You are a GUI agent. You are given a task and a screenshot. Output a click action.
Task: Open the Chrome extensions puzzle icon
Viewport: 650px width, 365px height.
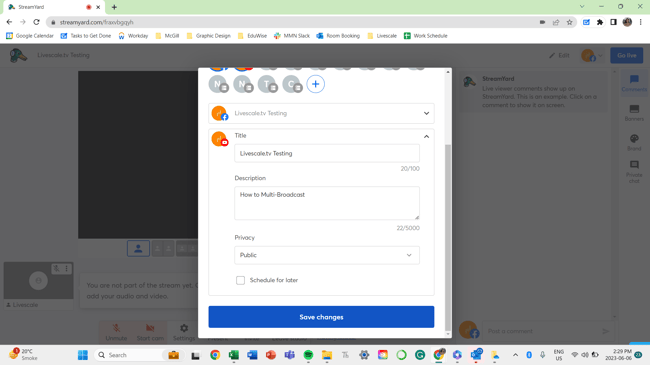click(x=600, y=22)
